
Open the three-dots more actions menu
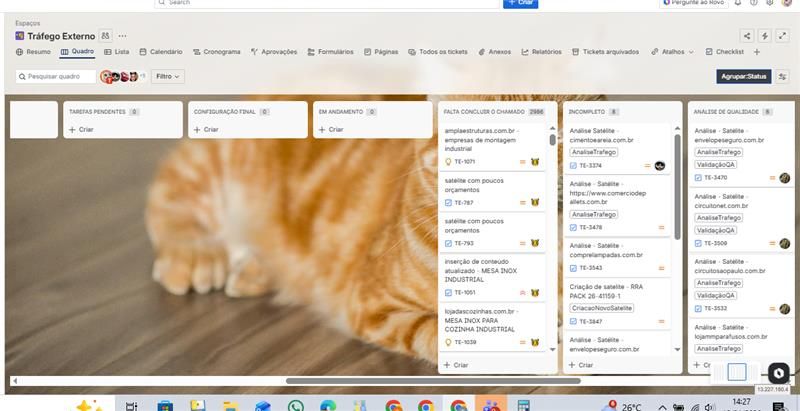tap(122, 36)
